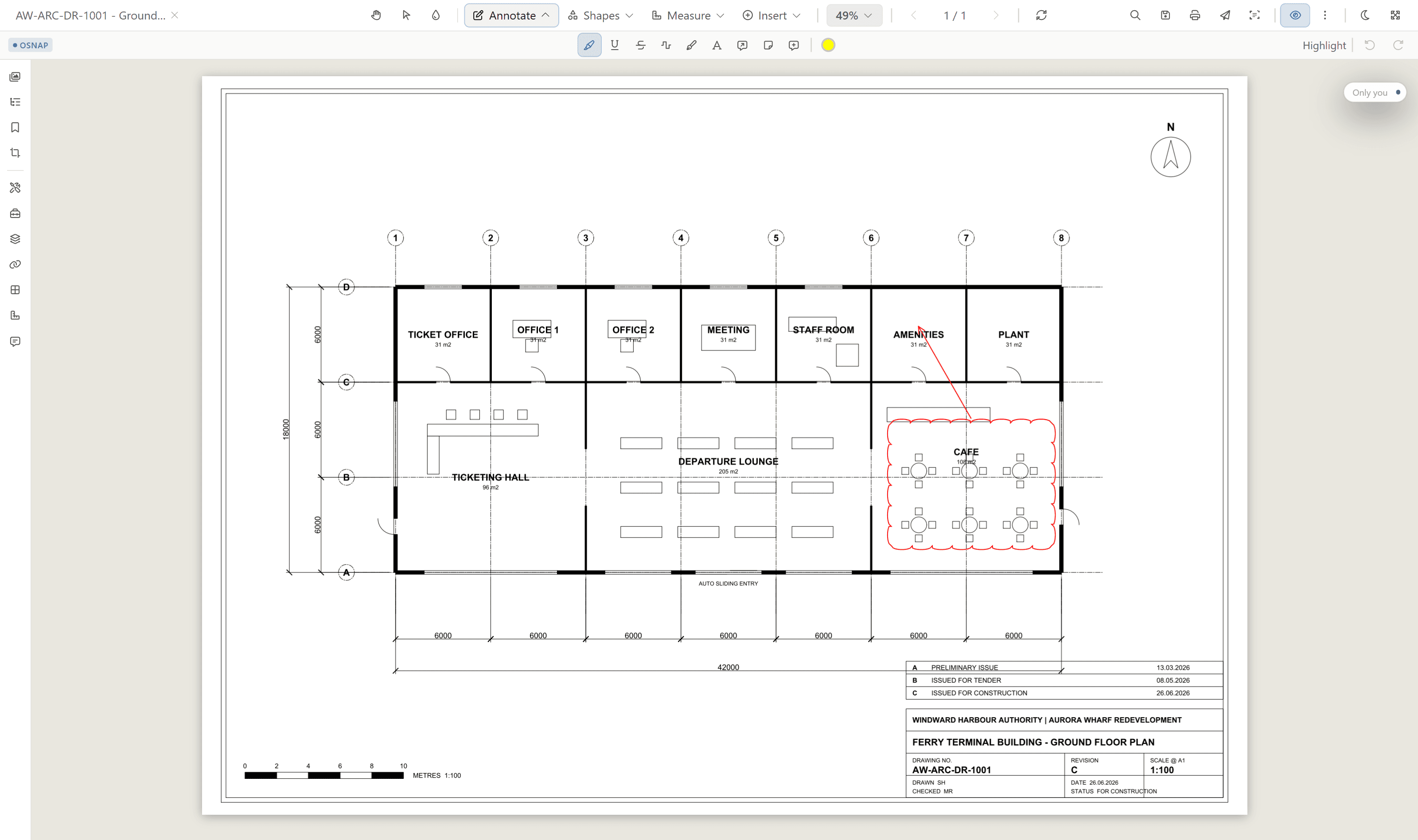
Task: Click the 'AUTO SLIDING ENTRY' note
Action: 728,583
